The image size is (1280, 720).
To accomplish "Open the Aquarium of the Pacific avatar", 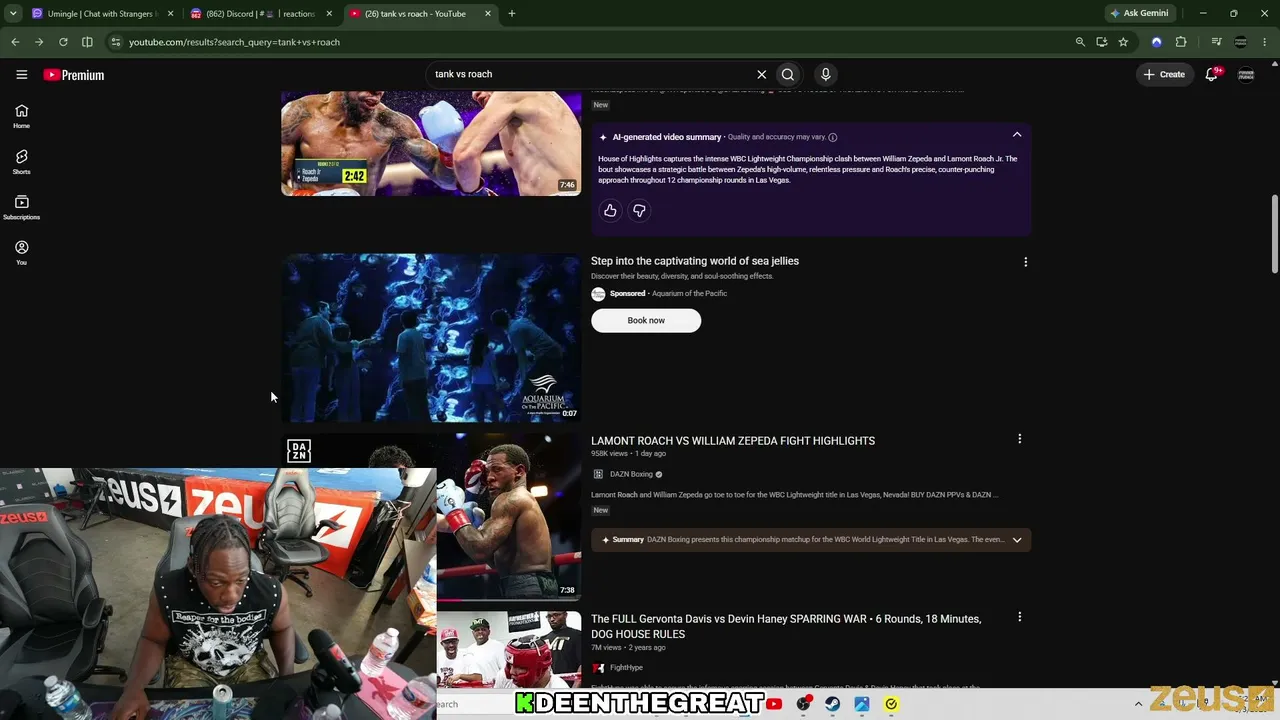I will (598, 294).
